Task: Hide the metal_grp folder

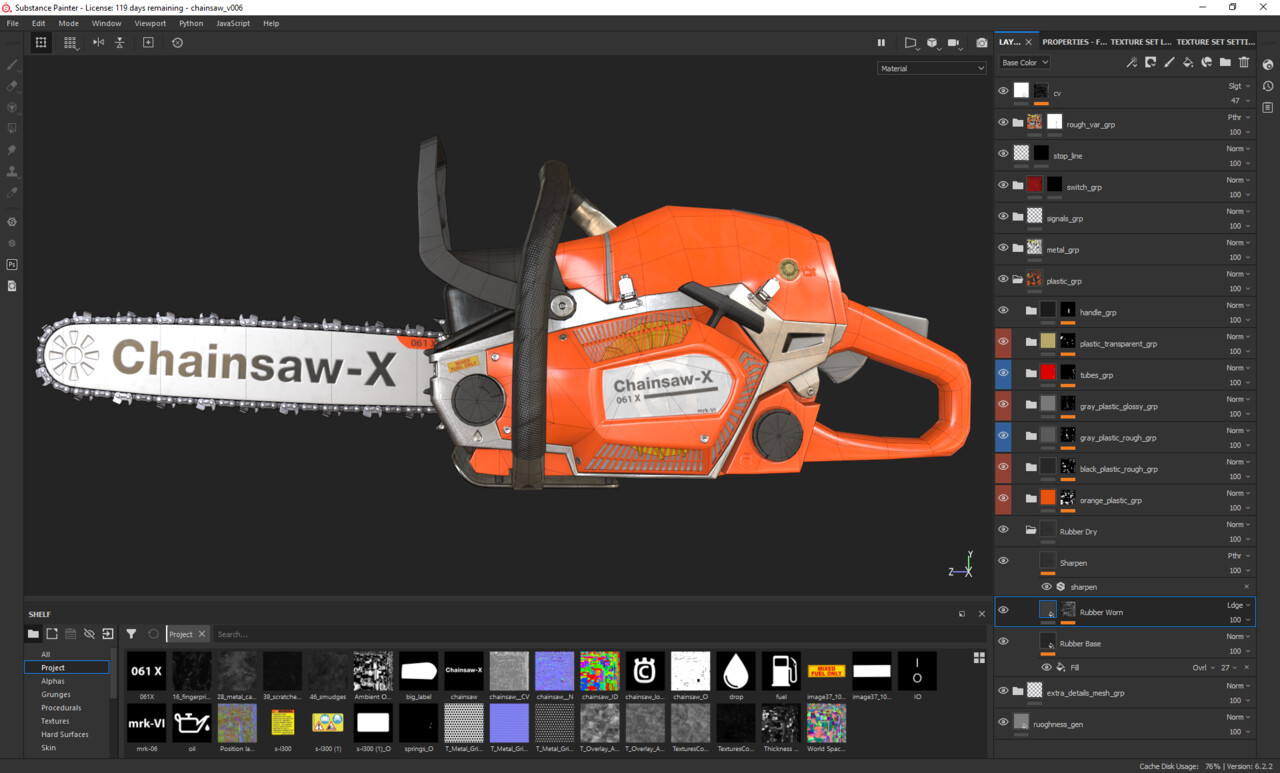Action: point(1003,247)
